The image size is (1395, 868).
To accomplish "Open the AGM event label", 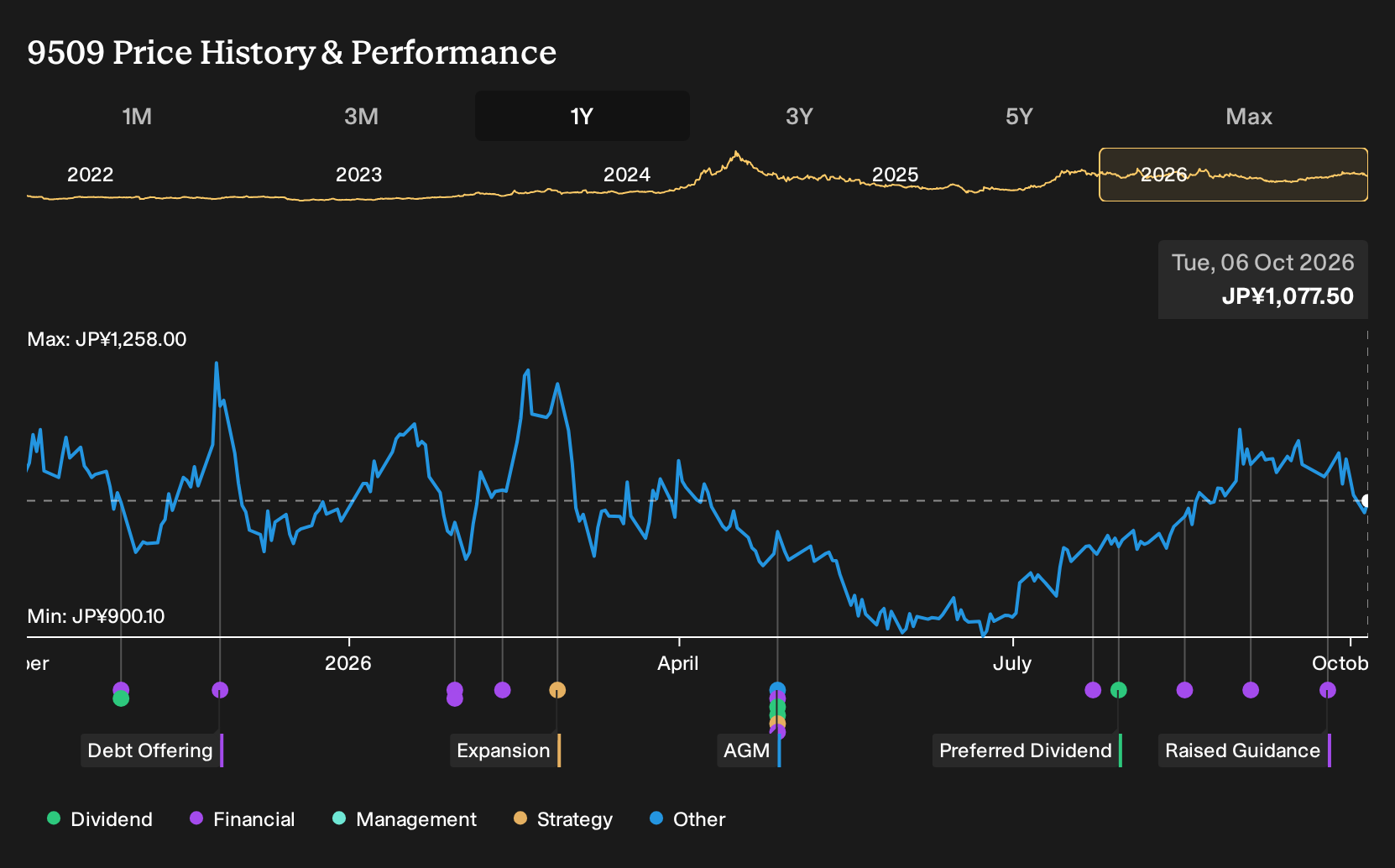I will pos(749,750).
